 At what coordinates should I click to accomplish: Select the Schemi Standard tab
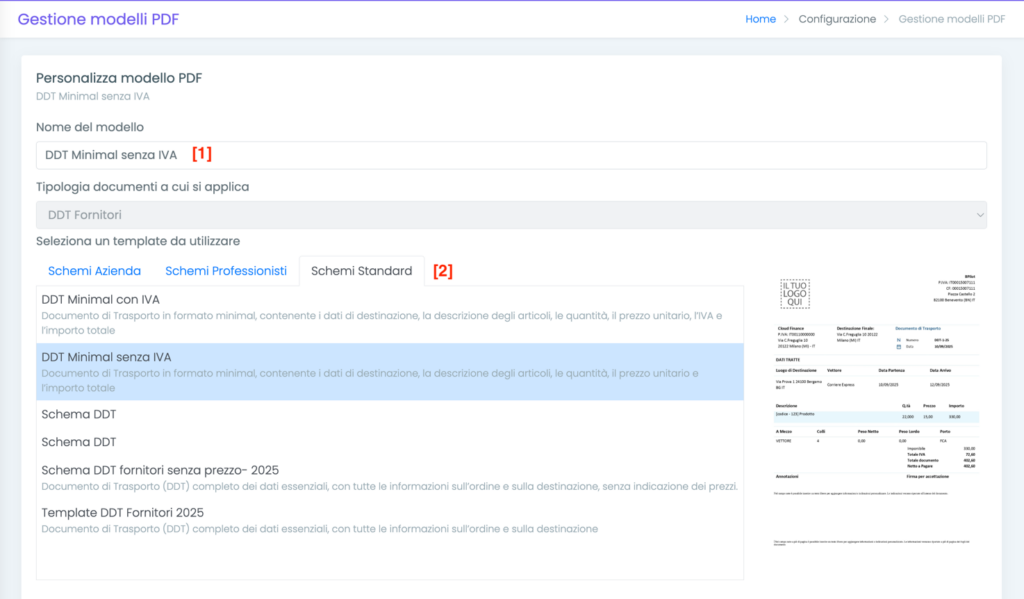(x=361, y=271)
